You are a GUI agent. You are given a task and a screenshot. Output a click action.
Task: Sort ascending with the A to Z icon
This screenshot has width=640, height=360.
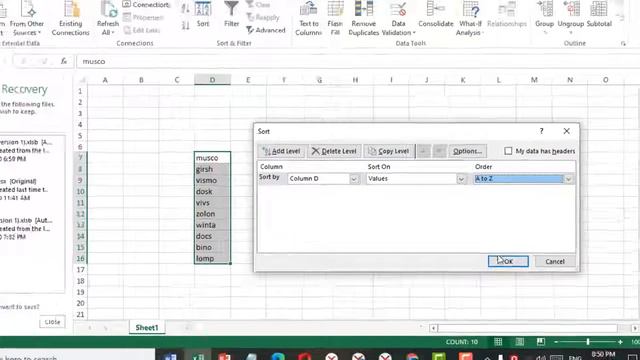(x=185, y=8)
